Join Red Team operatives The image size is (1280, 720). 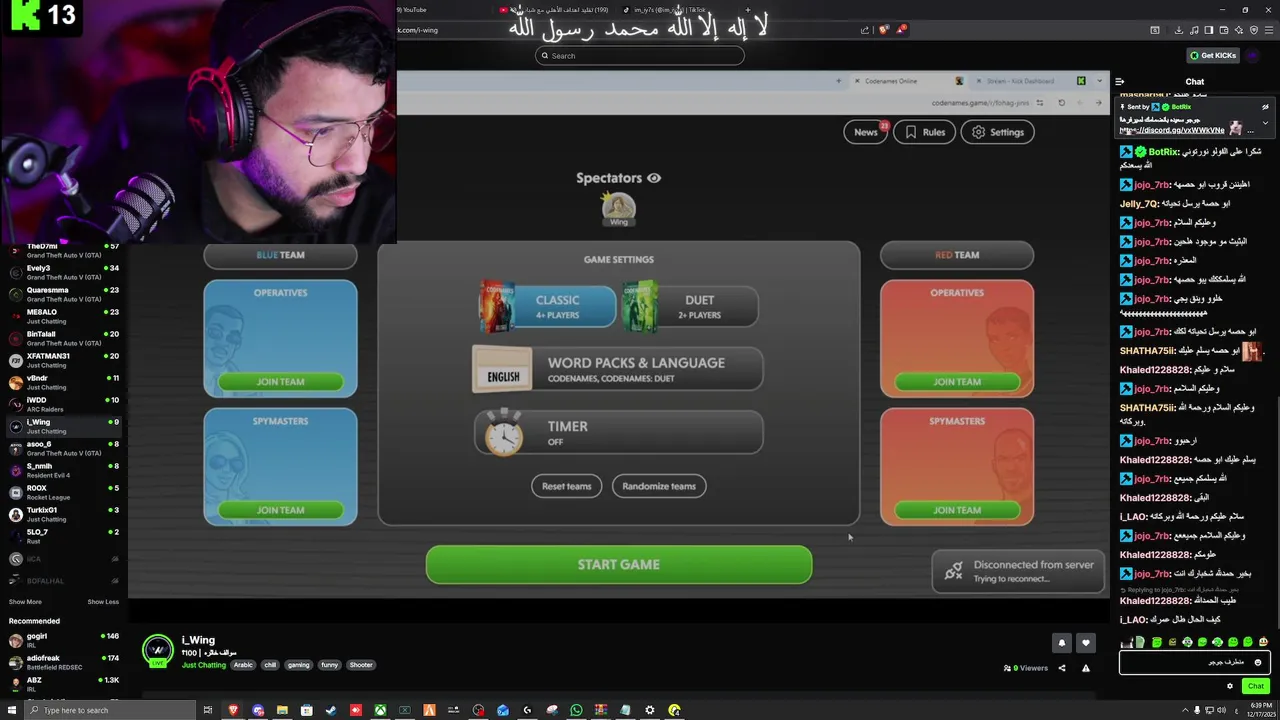click(x=957, y=381)
